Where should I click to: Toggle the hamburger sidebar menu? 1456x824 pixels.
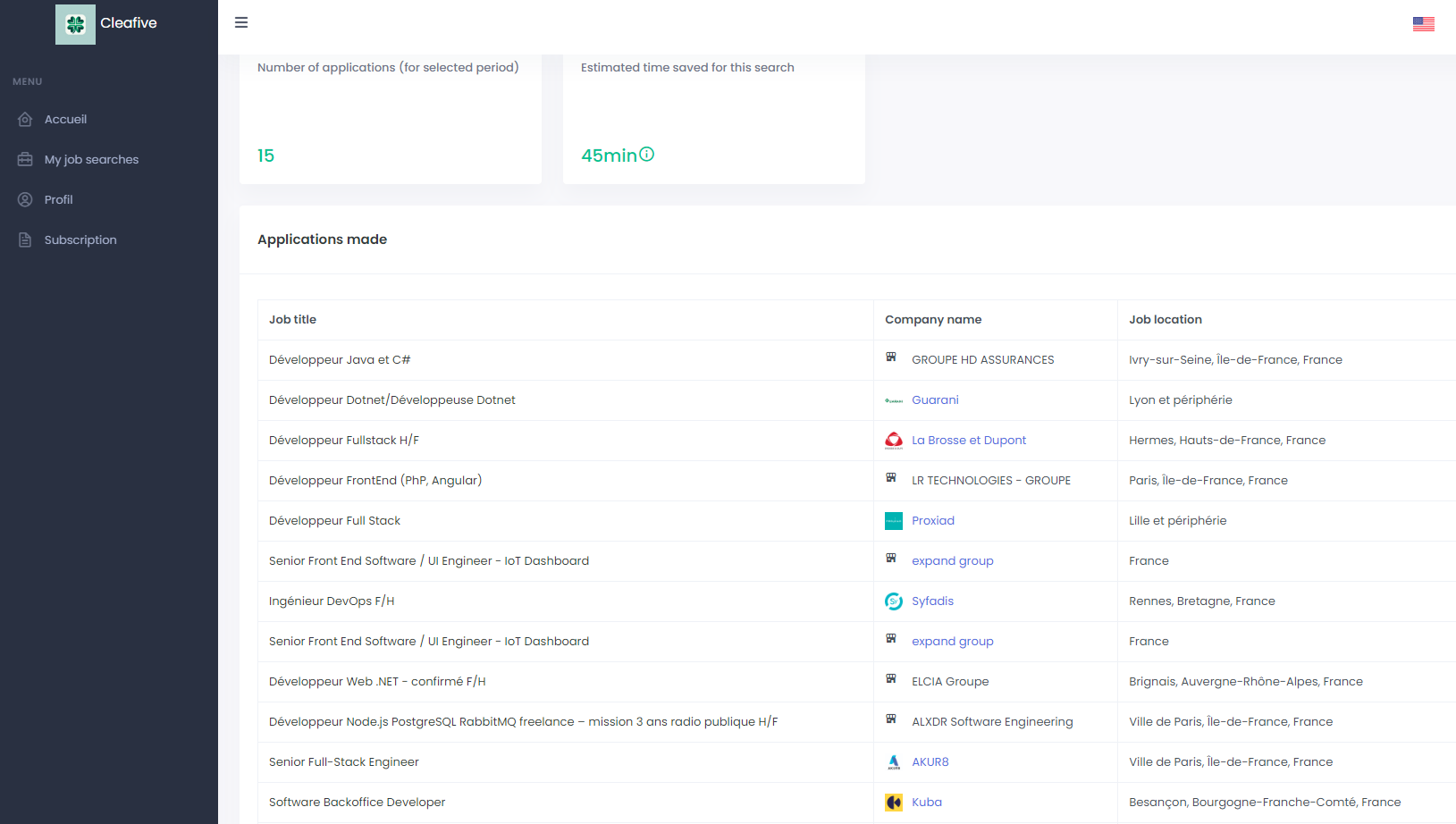(x=241, y=22)
